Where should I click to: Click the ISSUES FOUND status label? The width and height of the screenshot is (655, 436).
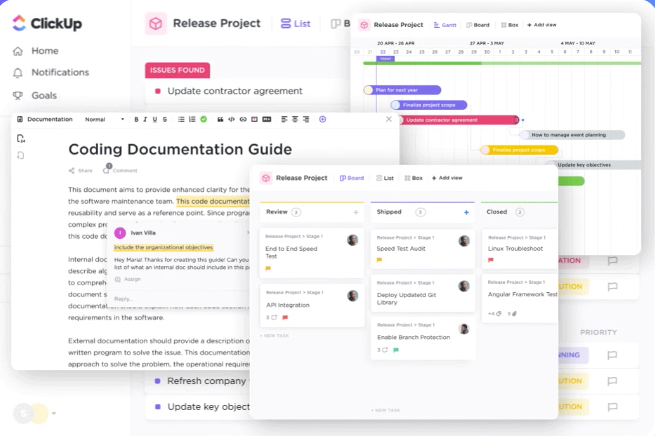point(178,70)
